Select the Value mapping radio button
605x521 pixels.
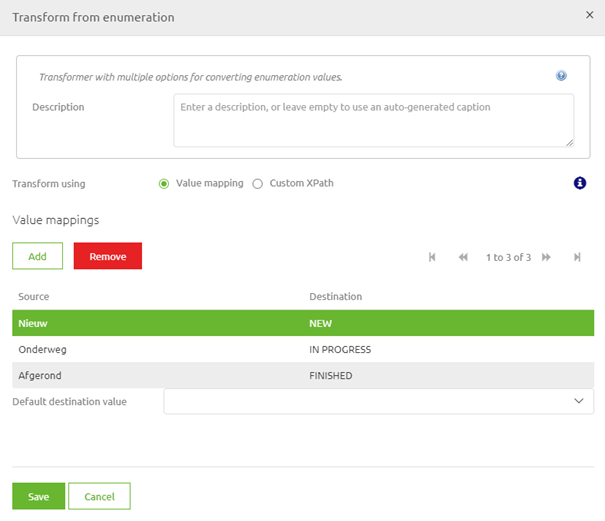164,184
